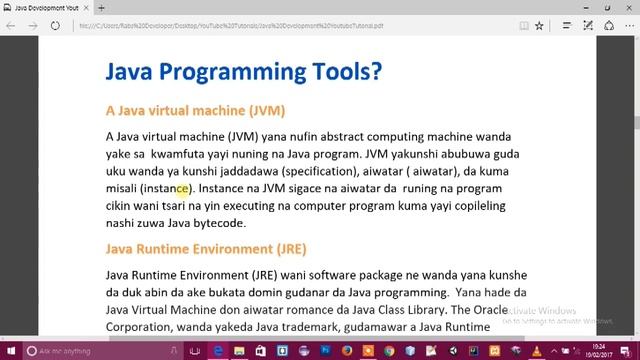The image size is (640, 360).
Task: Click the vertical scrollbar thumb
Action: [x=637, y=123]
